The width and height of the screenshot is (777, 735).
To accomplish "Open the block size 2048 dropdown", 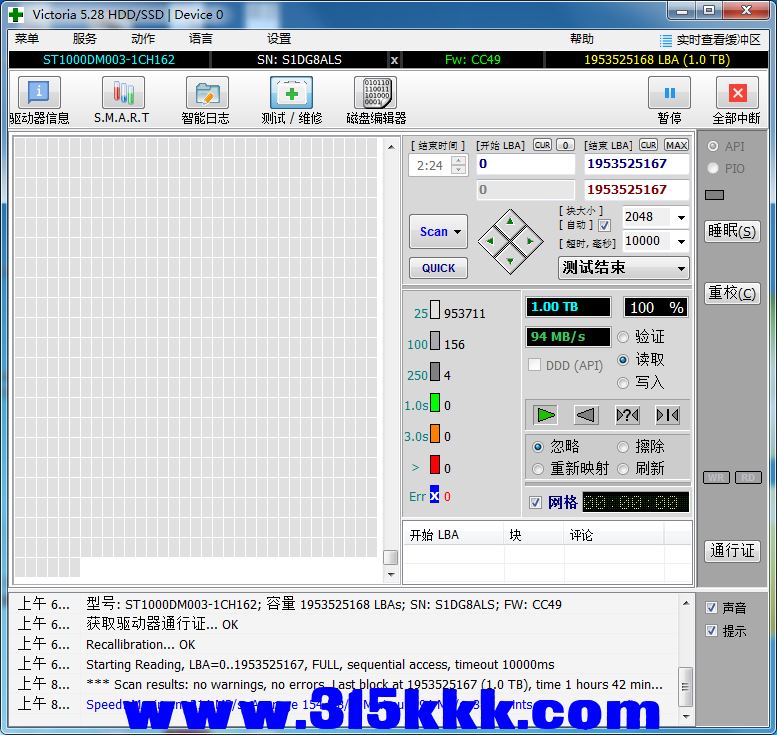I will (x=681, y=217).
